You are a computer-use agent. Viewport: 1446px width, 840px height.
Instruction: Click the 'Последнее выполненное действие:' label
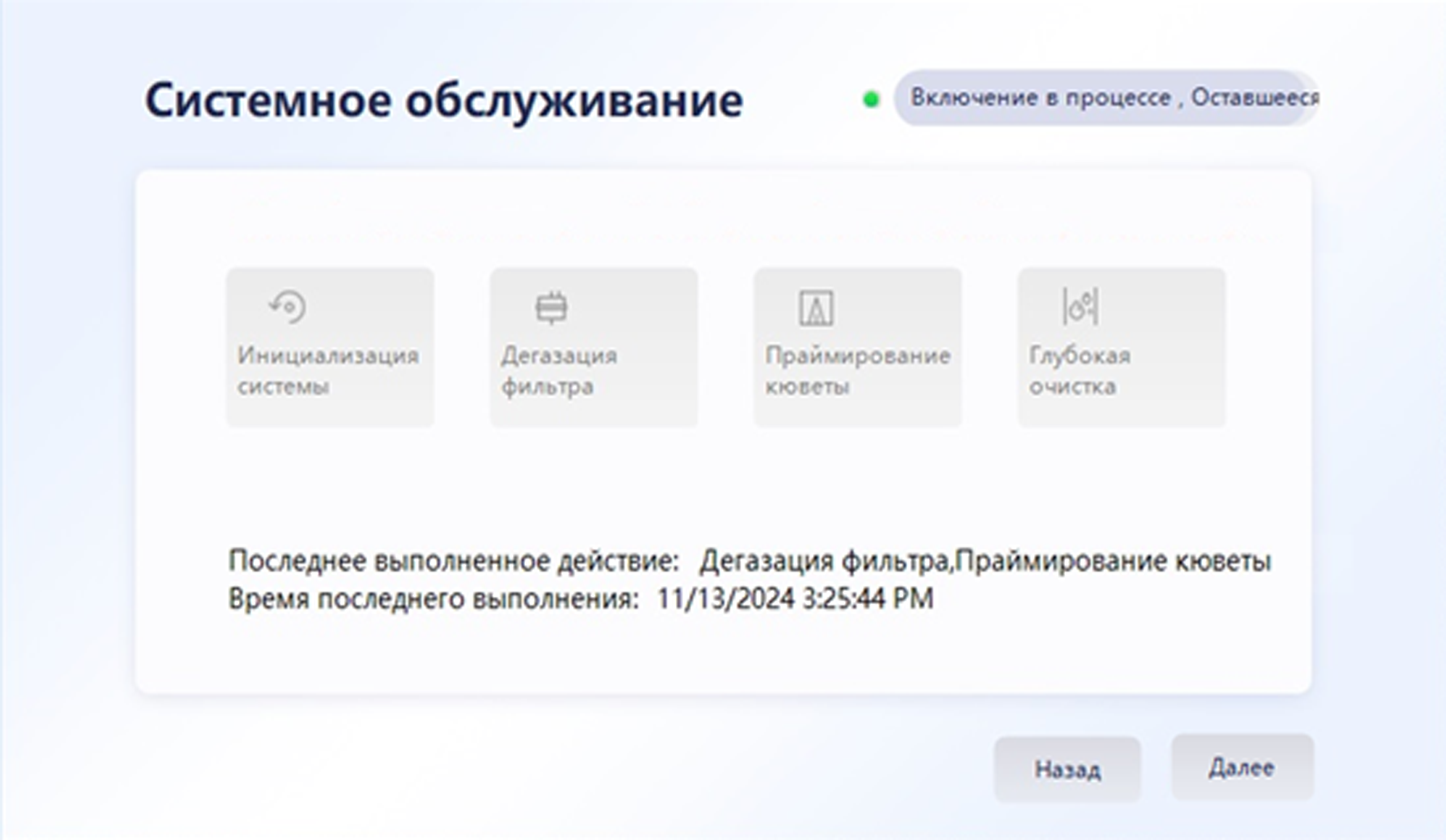point(453,561)
